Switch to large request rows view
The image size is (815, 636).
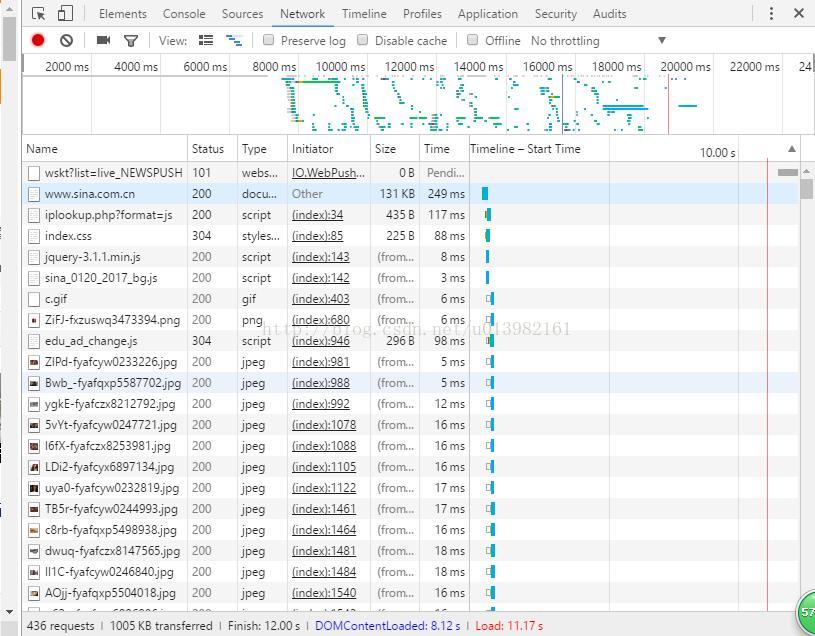(206, 40)
